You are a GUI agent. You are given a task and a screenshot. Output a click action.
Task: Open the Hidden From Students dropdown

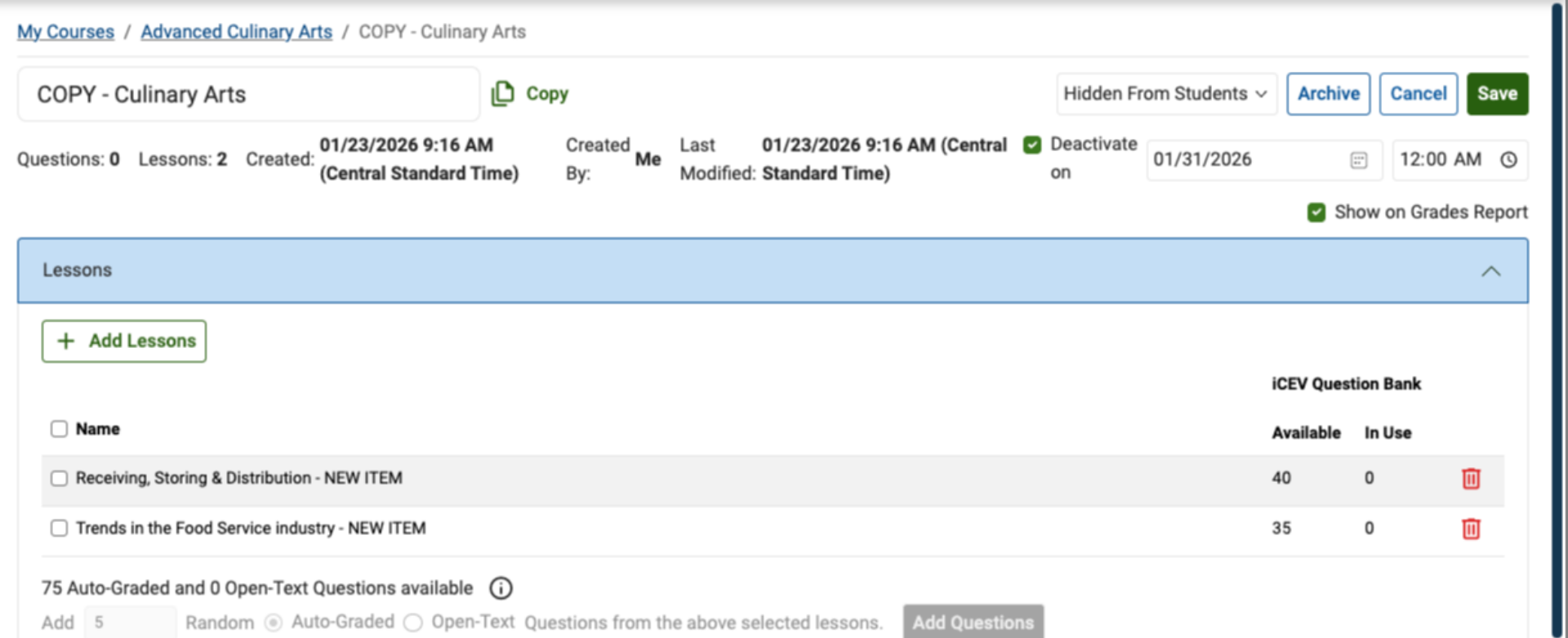tap(1165, 94)
